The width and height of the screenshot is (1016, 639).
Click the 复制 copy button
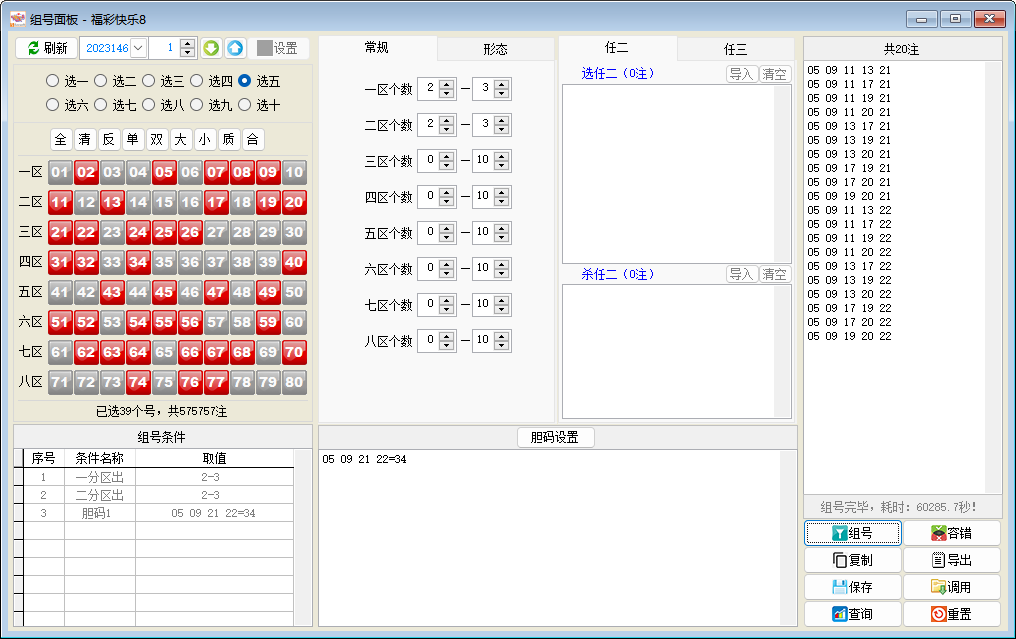coord(852,560)
